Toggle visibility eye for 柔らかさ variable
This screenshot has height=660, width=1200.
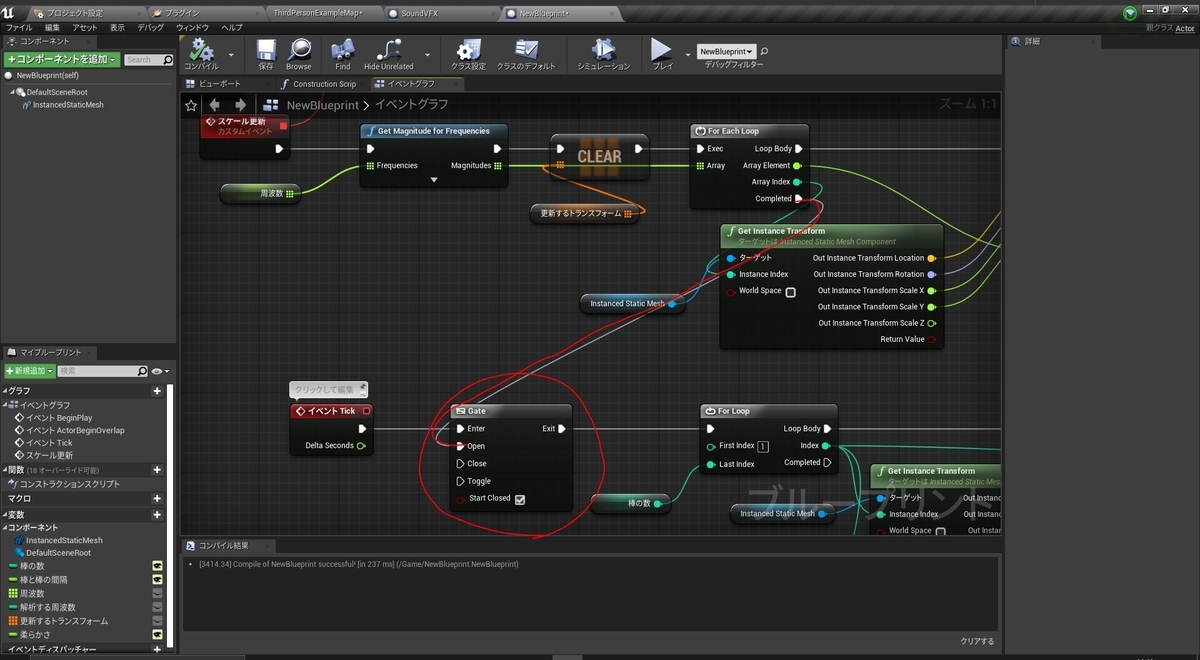tap(157, 634)
